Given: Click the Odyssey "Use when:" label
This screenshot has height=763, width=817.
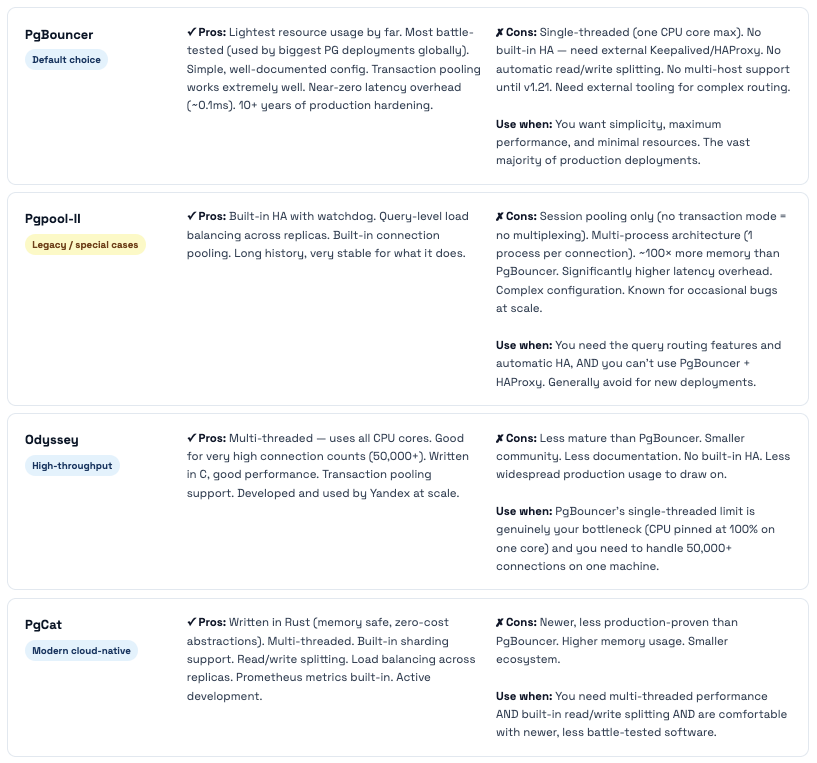Looking at the screenshot, I should point(523,511).
